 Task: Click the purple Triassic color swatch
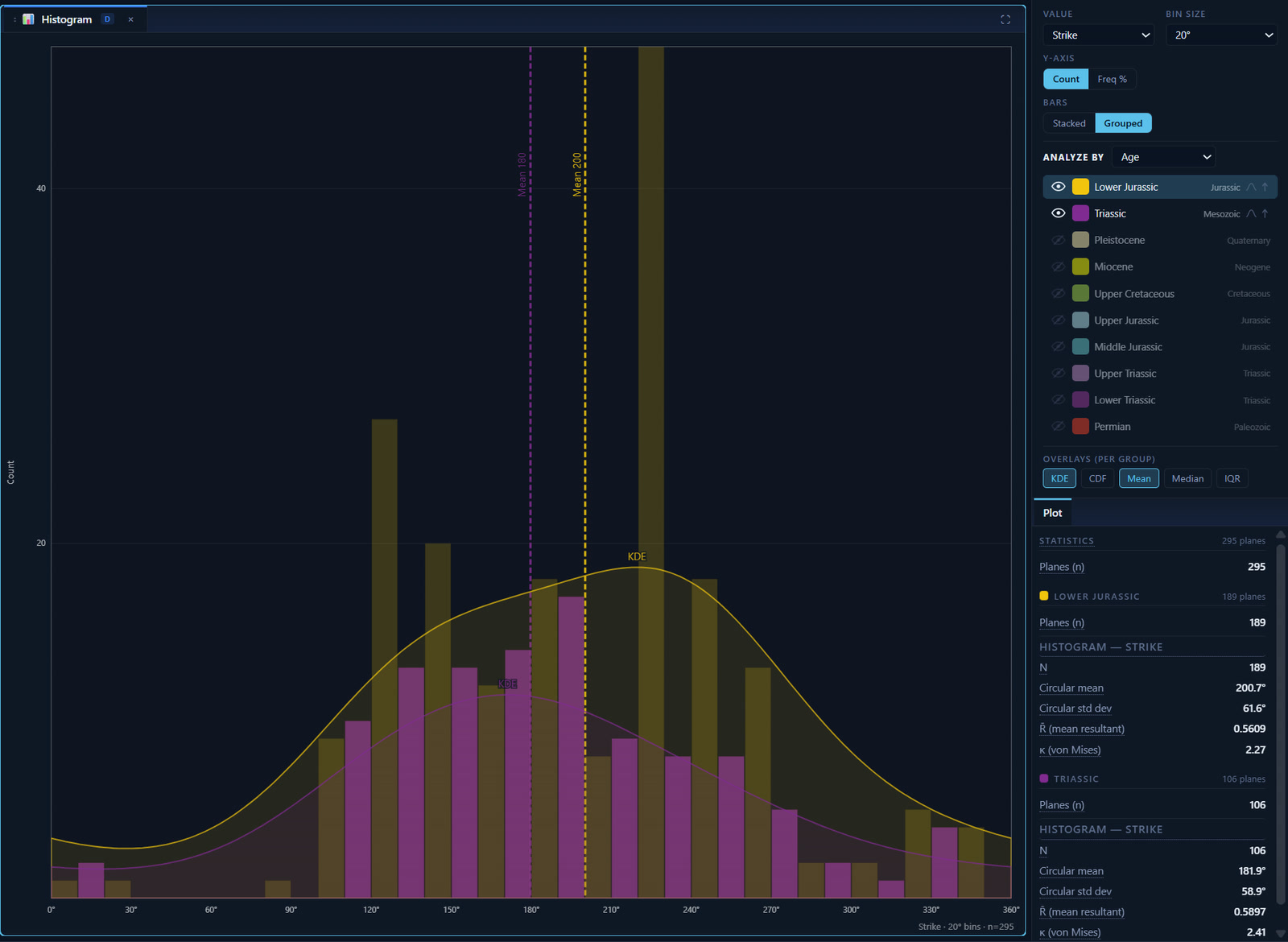(x=1080, y=213)
